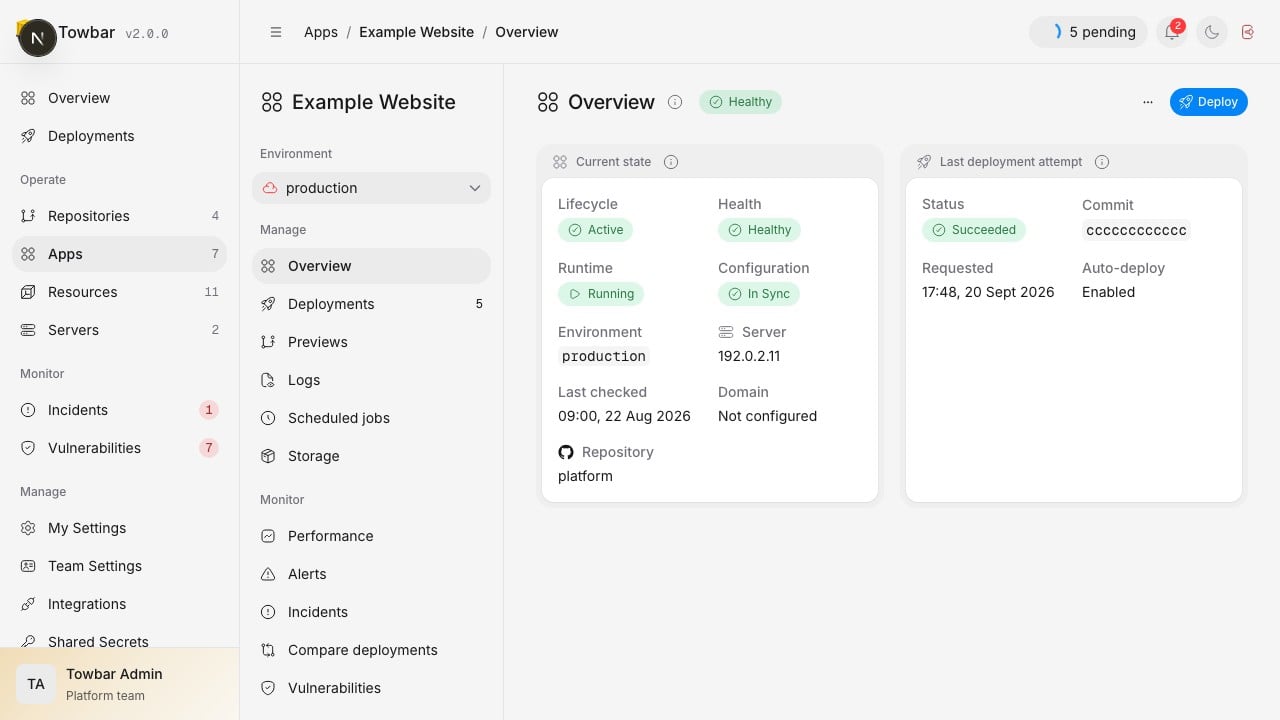Click the In Sync configuration badge

[759, 294]
